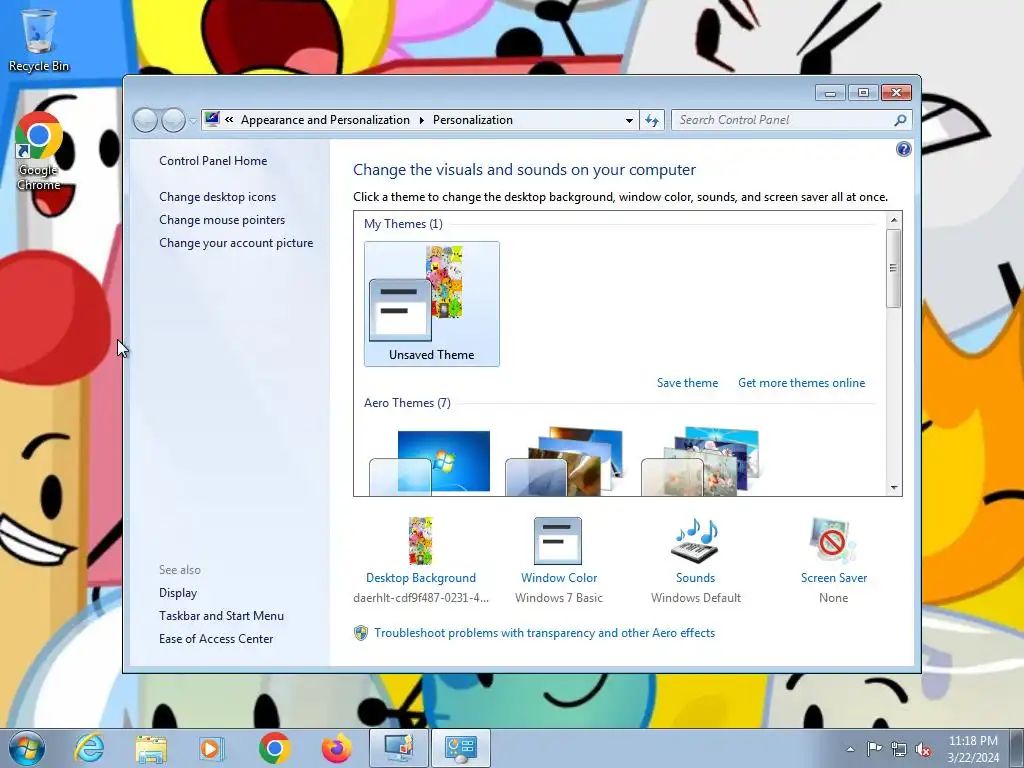
Task: Click Save theme link
Action: [687, 383]
